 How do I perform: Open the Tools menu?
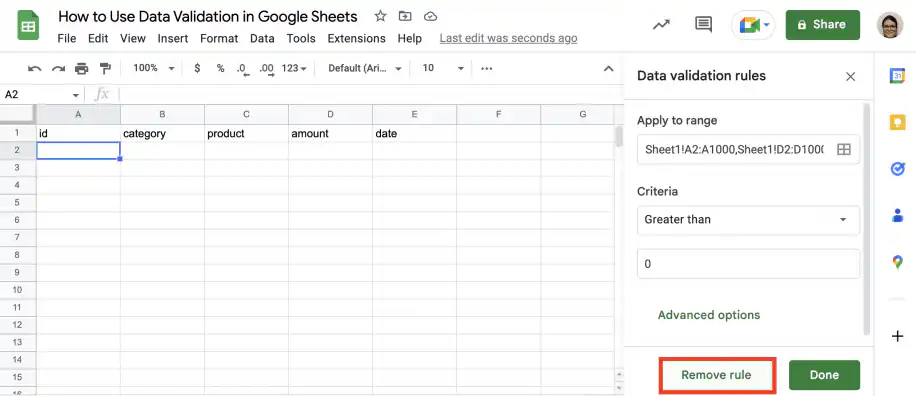301,39
